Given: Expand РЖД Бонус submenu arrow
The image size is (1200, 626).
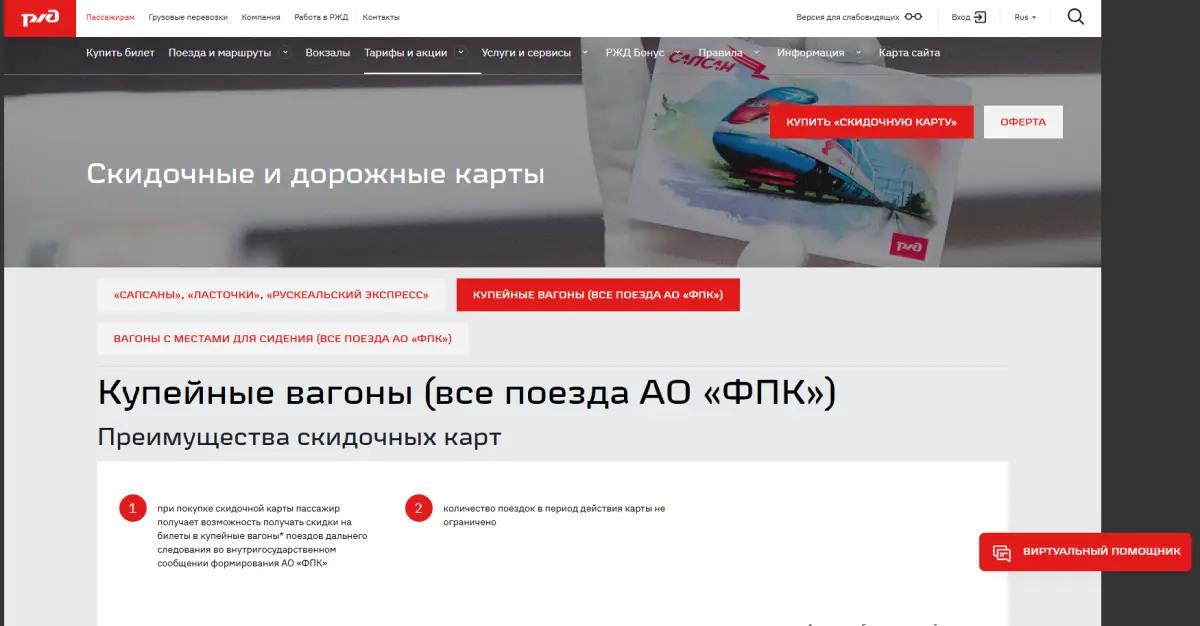Looking at the screenshot, I should tap(677, 52).
